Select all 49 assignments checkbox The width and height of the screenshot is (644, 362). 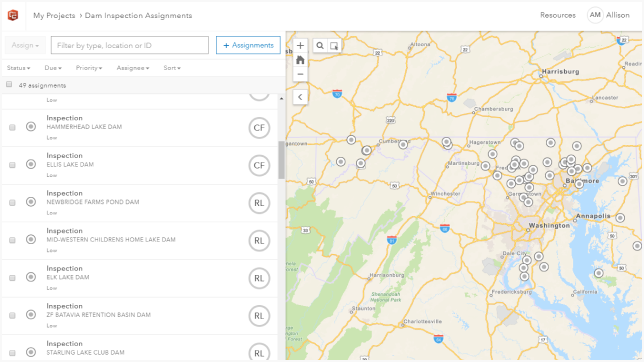click(9, 85)
